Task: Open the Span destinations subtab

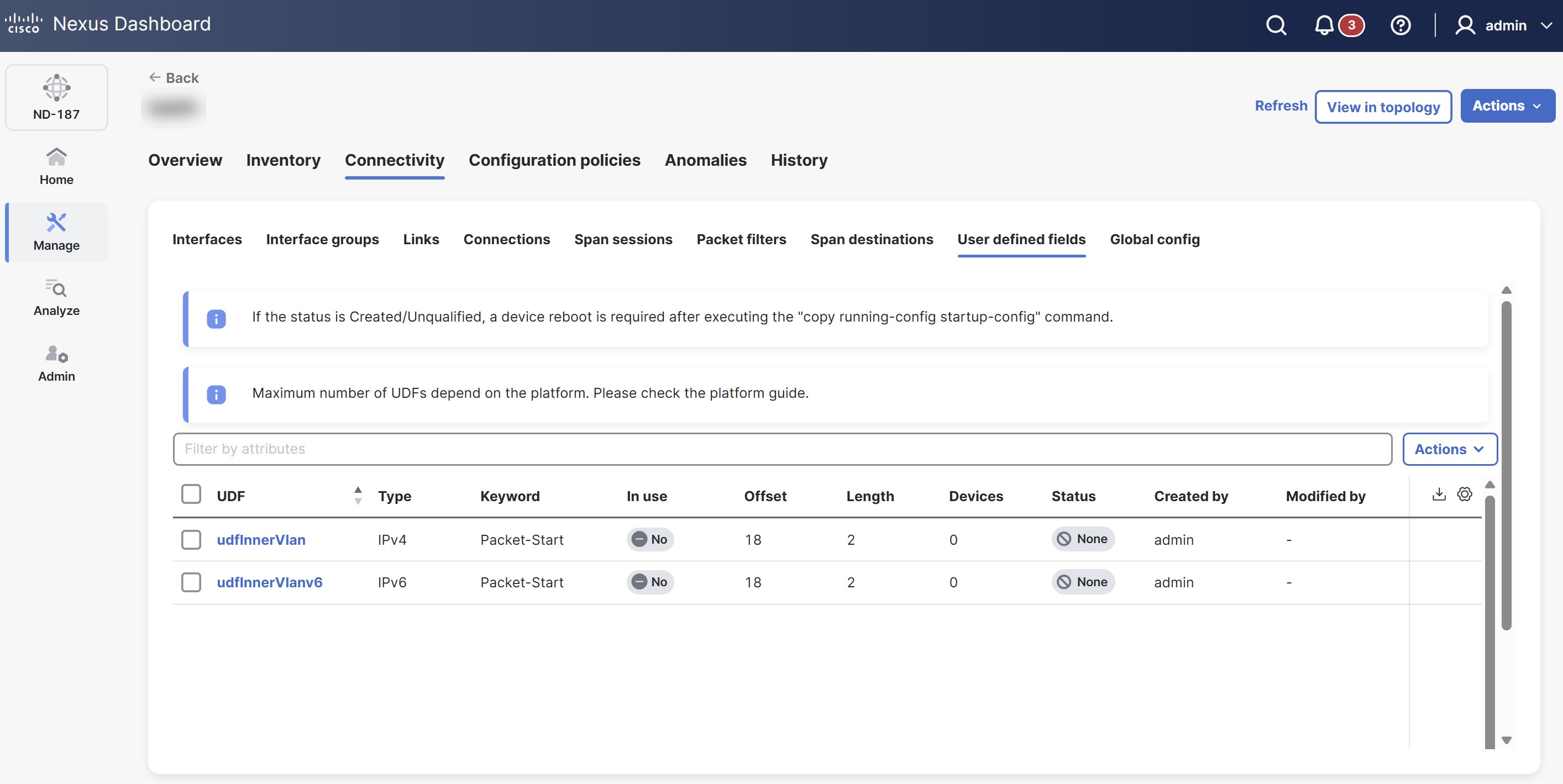Action: click(x=872, y=239)
